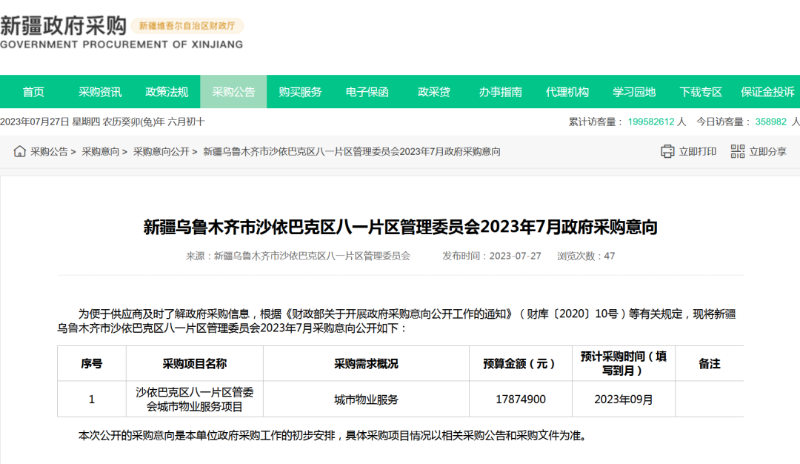Click the printer icon for 立即打印
This screenshot has height=464, width=800.
pos(668,152)
